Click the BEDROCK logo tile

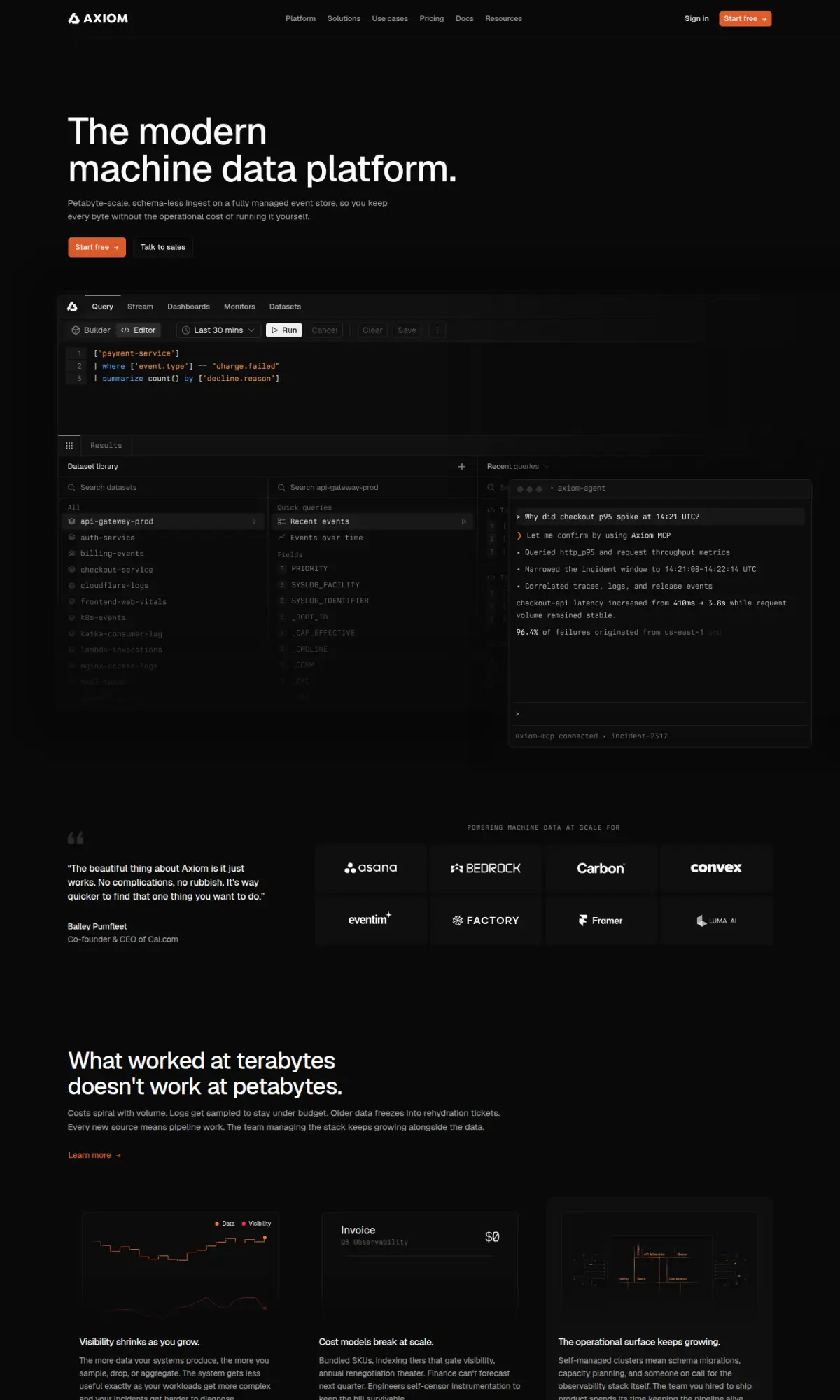[x=486, y=868]
